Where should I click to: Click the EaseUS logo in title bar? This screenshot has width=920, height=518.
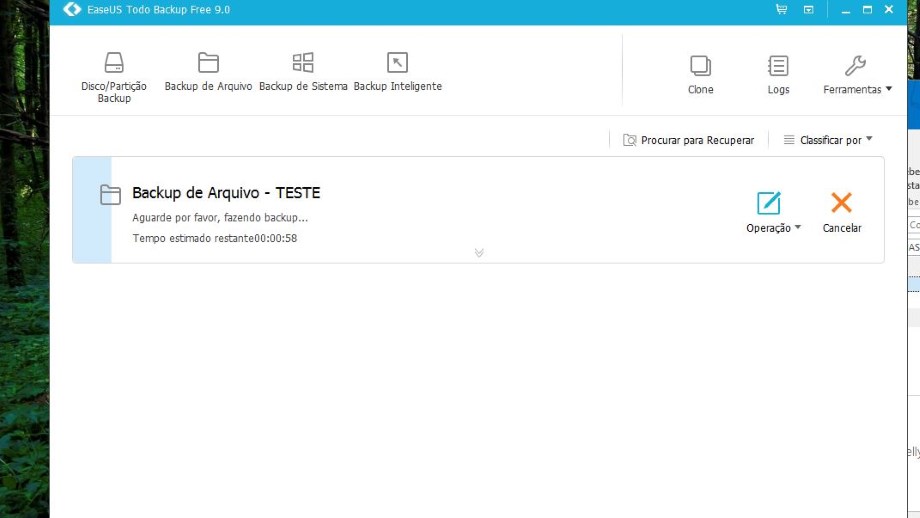pos(72,10)
